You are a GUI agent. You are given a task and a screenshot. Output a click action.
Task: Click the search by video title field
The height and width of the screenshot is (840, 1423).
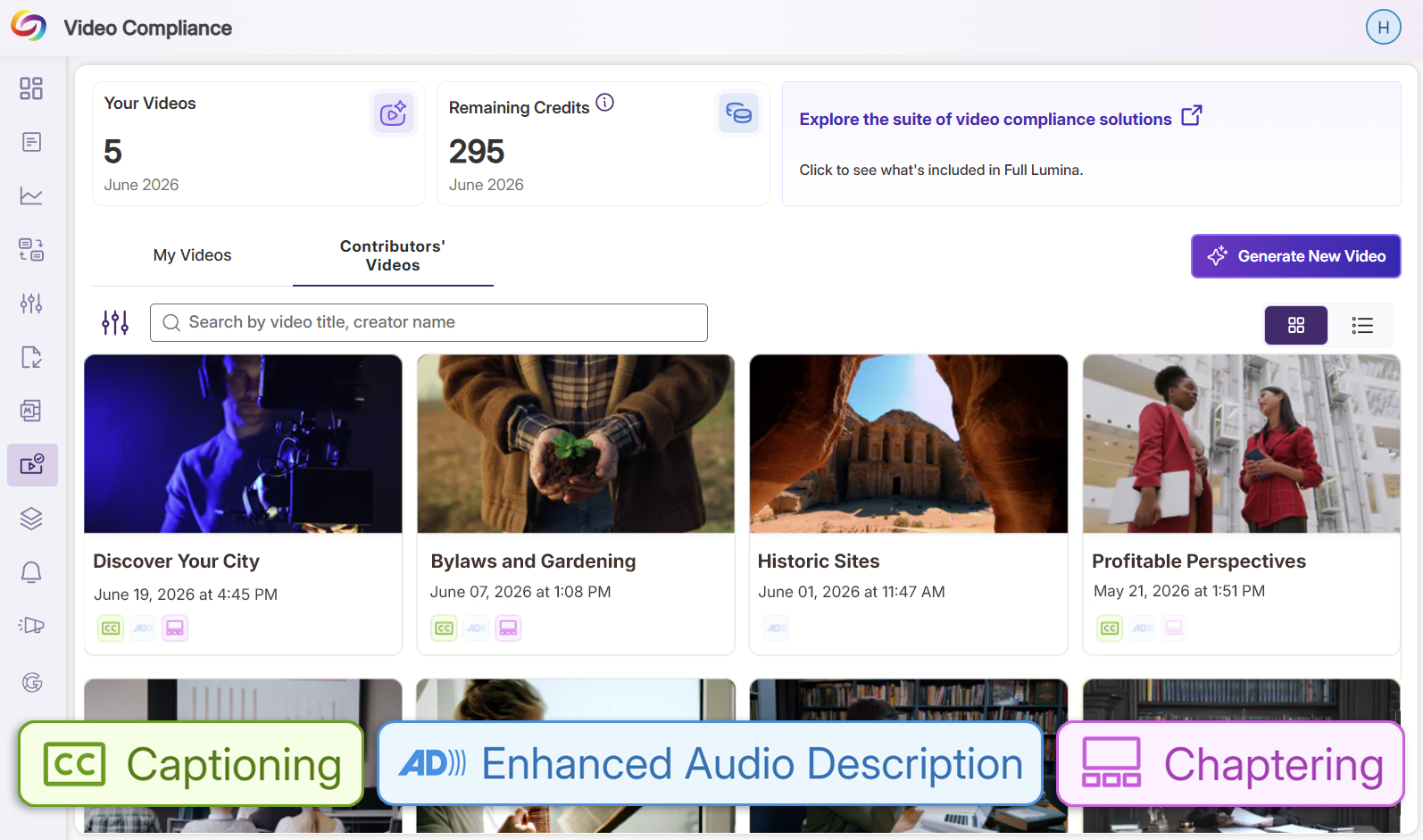pyautogui.click(x=429, y=322)
